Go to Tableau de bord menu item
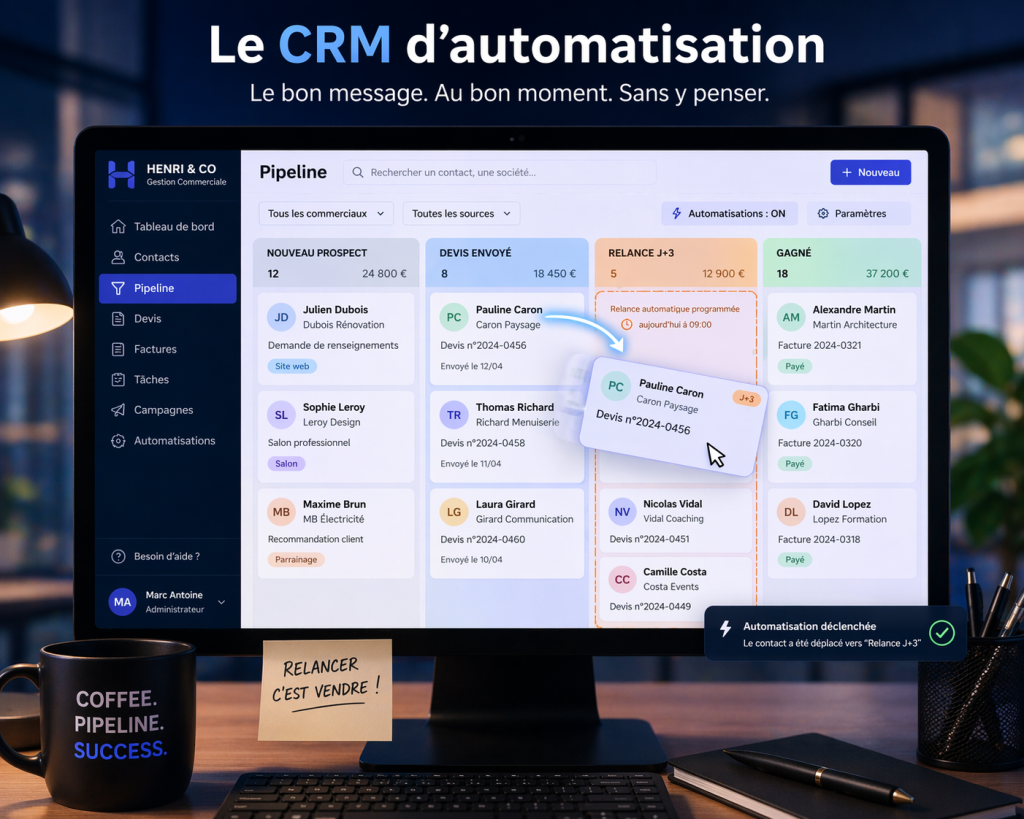 pyautogui.click(x=167, y=227)
